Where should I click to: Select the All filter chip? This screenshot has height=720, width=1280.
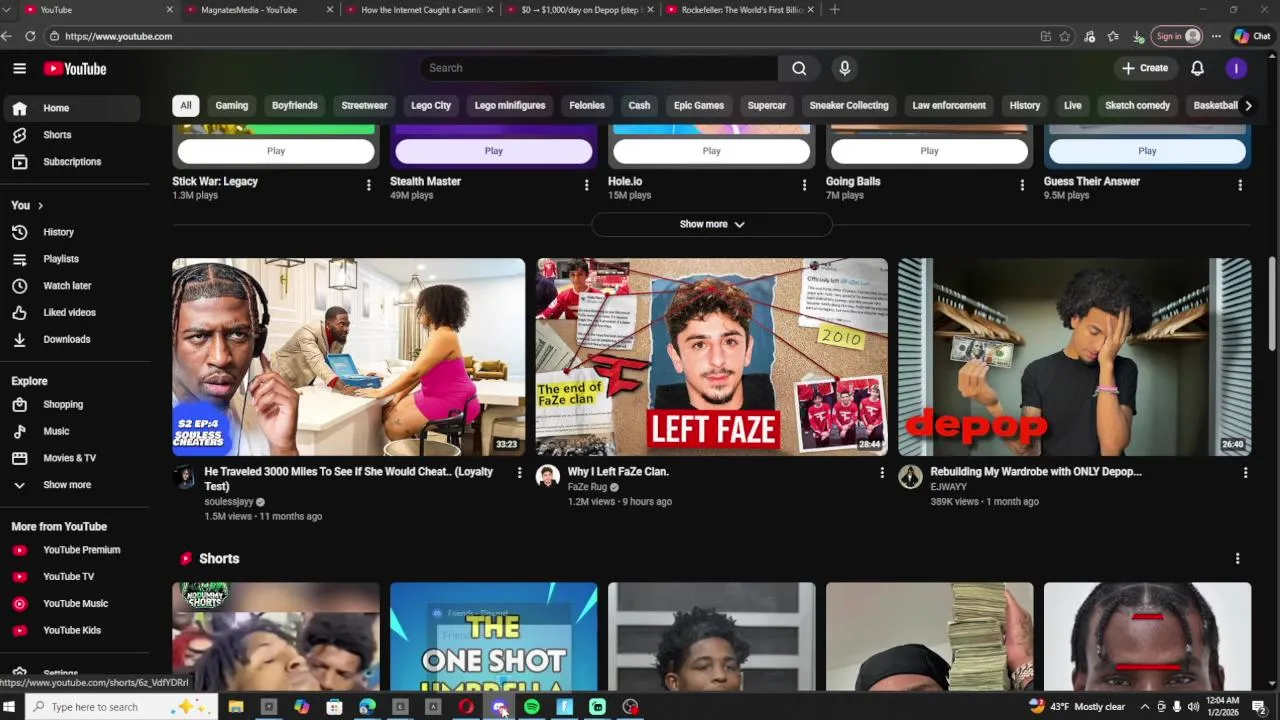[186, 105]
